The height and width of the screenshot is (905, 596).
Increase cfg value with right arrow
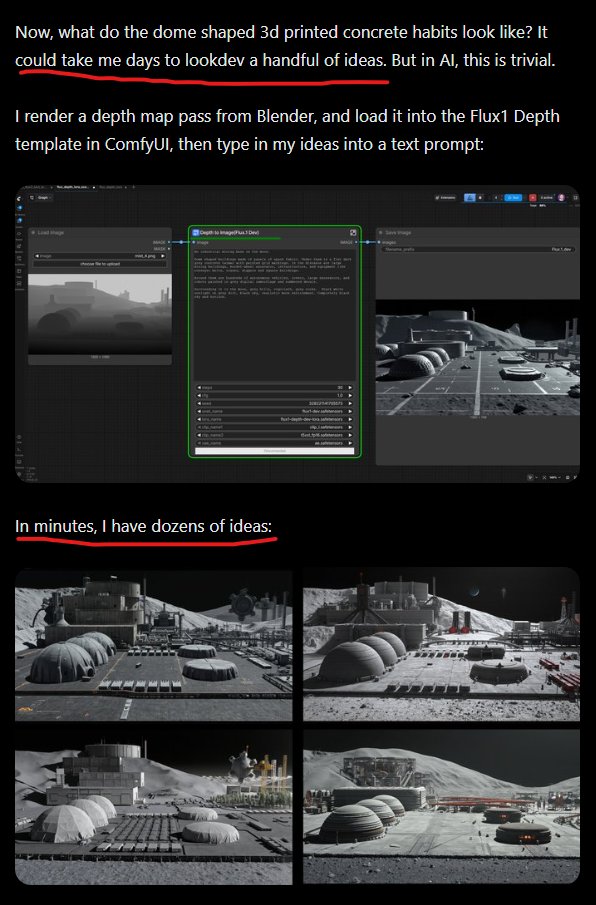[350, 395]
